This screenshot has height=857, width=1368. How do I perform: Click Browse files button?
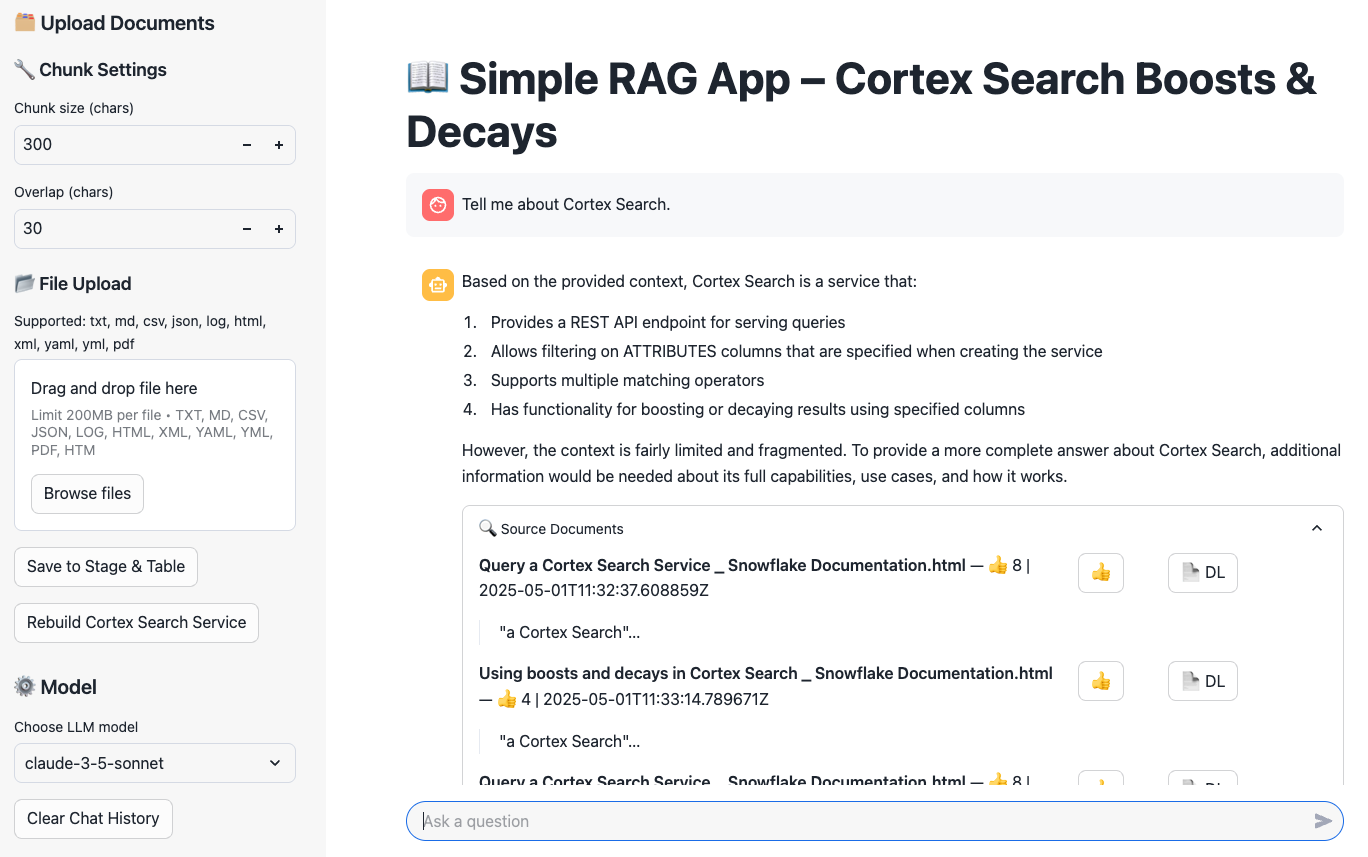pyautogui.click(x=87, y=494)
